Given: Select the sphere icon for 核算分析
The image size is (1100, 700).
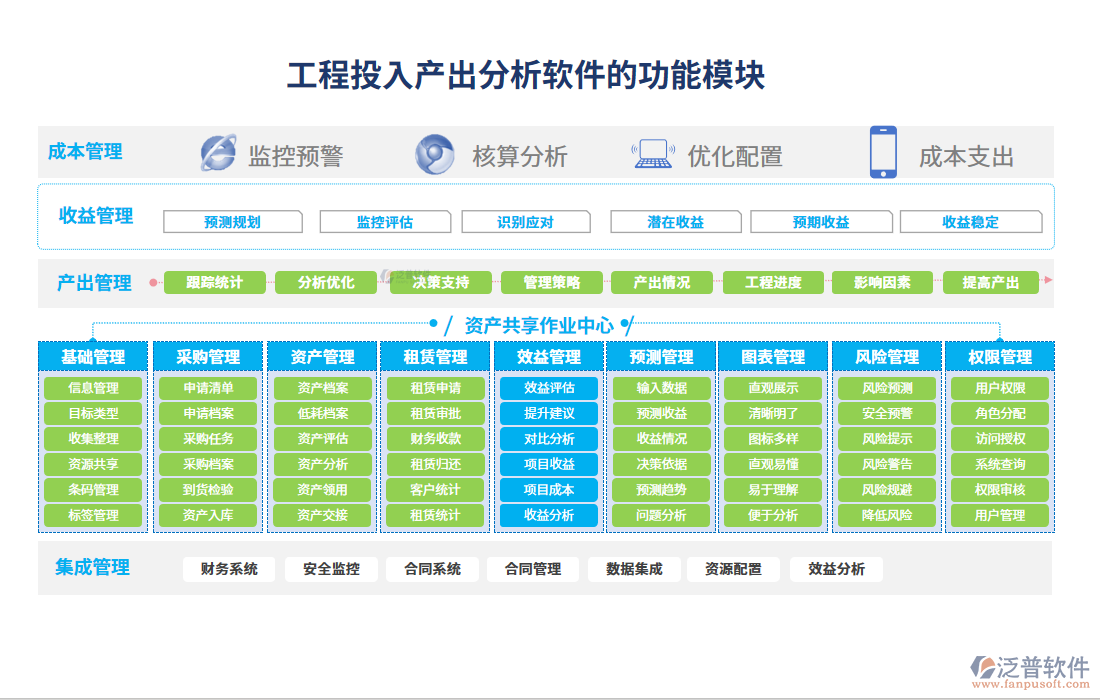Looking at the screenshot, I should [x=433, y=154].
